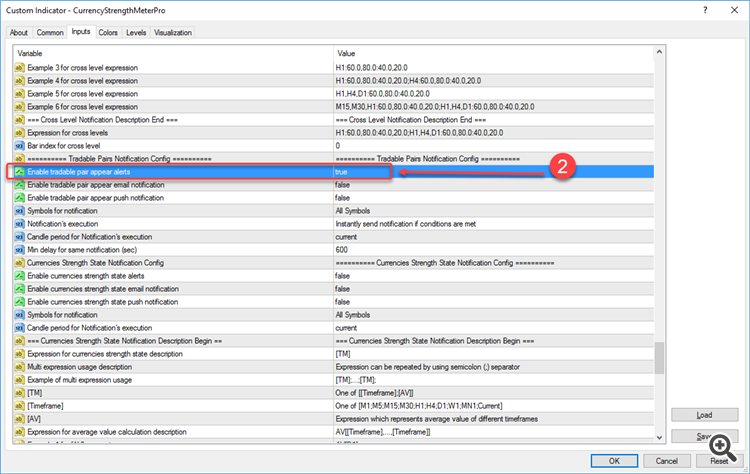Viewport: 750px width, 474px height.
Task: Click the Load button
Action: pyautogui.click(x=704, y=415)
